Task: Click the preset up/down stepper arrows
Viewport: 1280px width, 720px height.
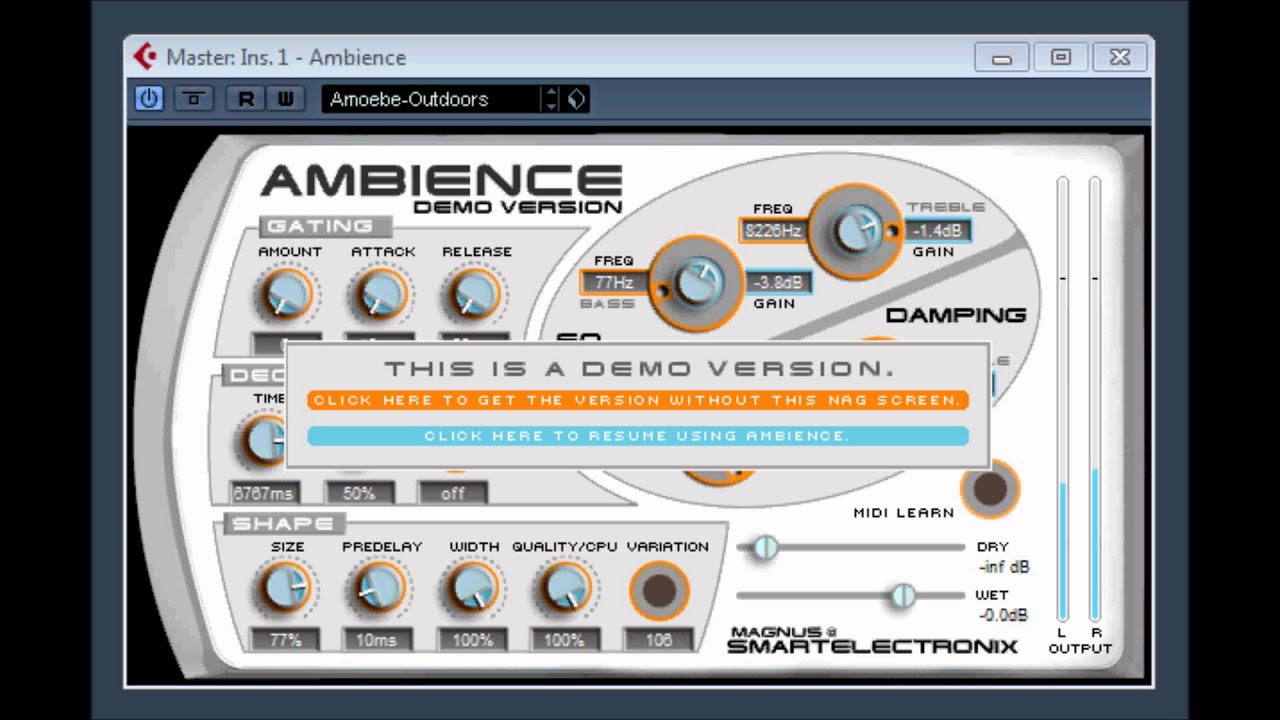Action: click(x=551, y=99)
